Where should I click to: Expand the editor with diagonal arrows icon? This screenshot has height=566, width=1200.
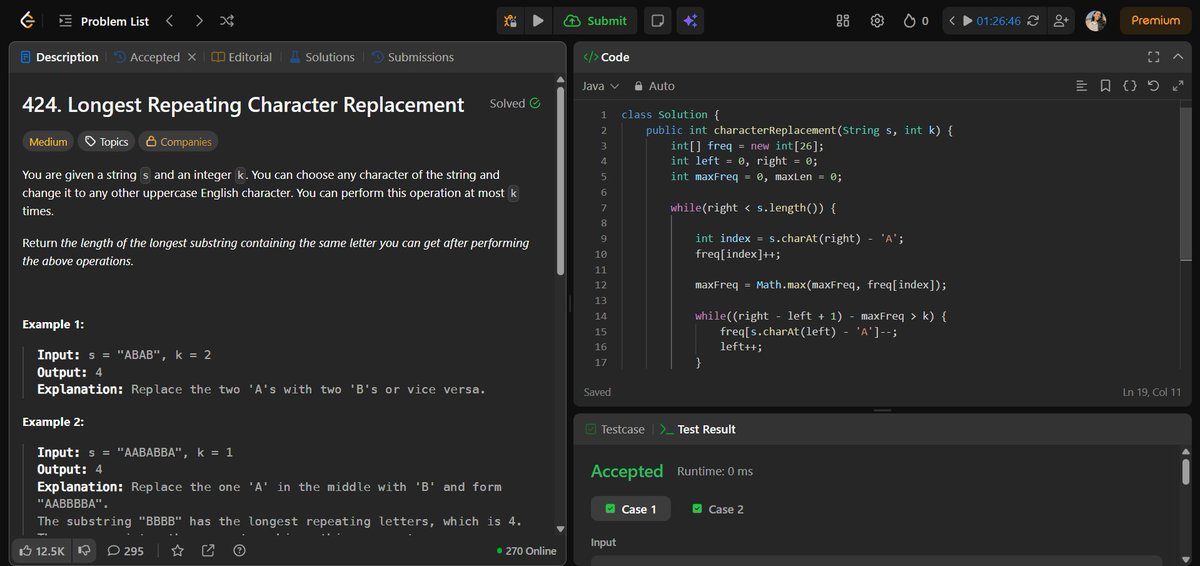point(1177,86)
